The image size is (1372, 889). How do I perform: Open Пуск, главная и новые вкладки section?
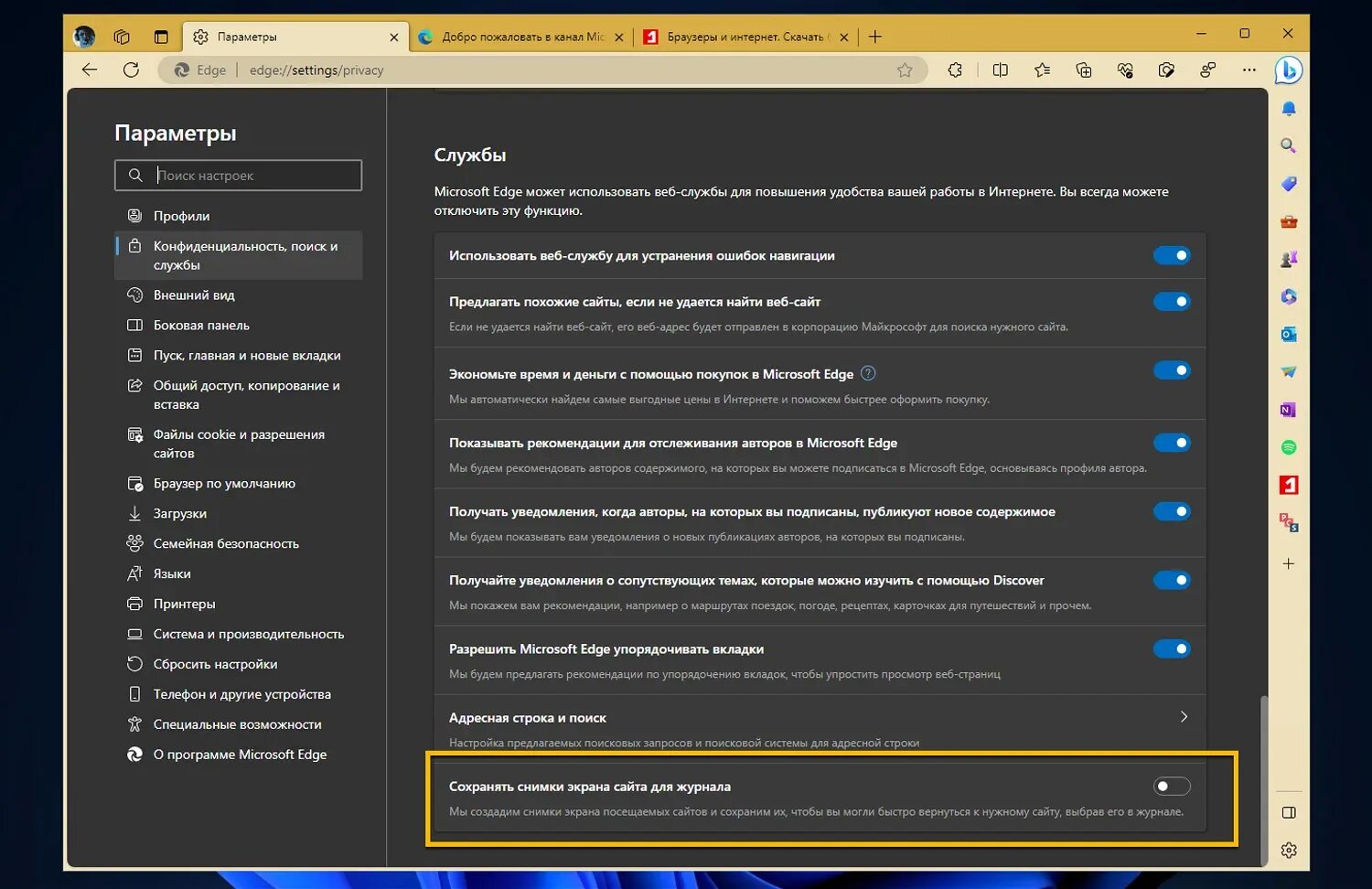(239, 355)
